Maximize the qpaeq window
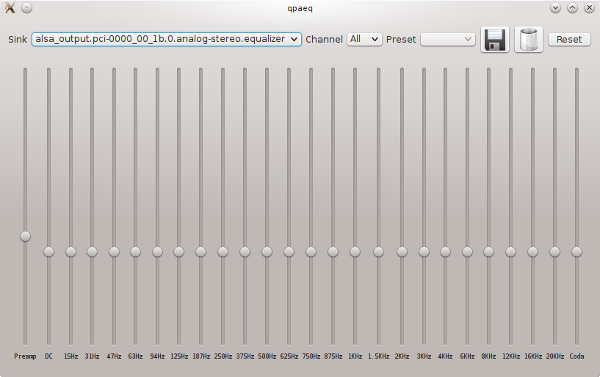The height and width of the screenshot is (377, 600). 572,8
